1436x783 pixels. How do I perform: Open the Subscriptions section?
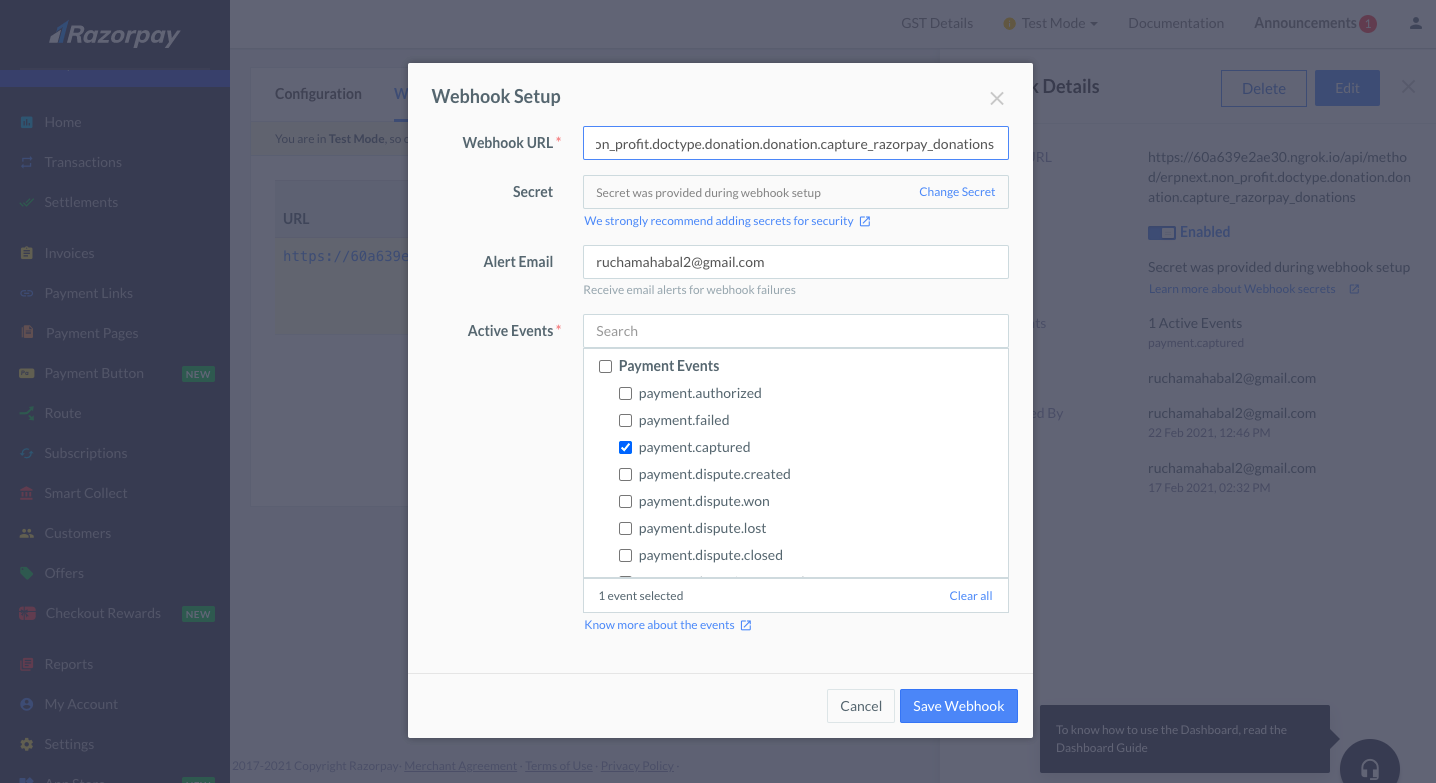(x=84, y=452)
